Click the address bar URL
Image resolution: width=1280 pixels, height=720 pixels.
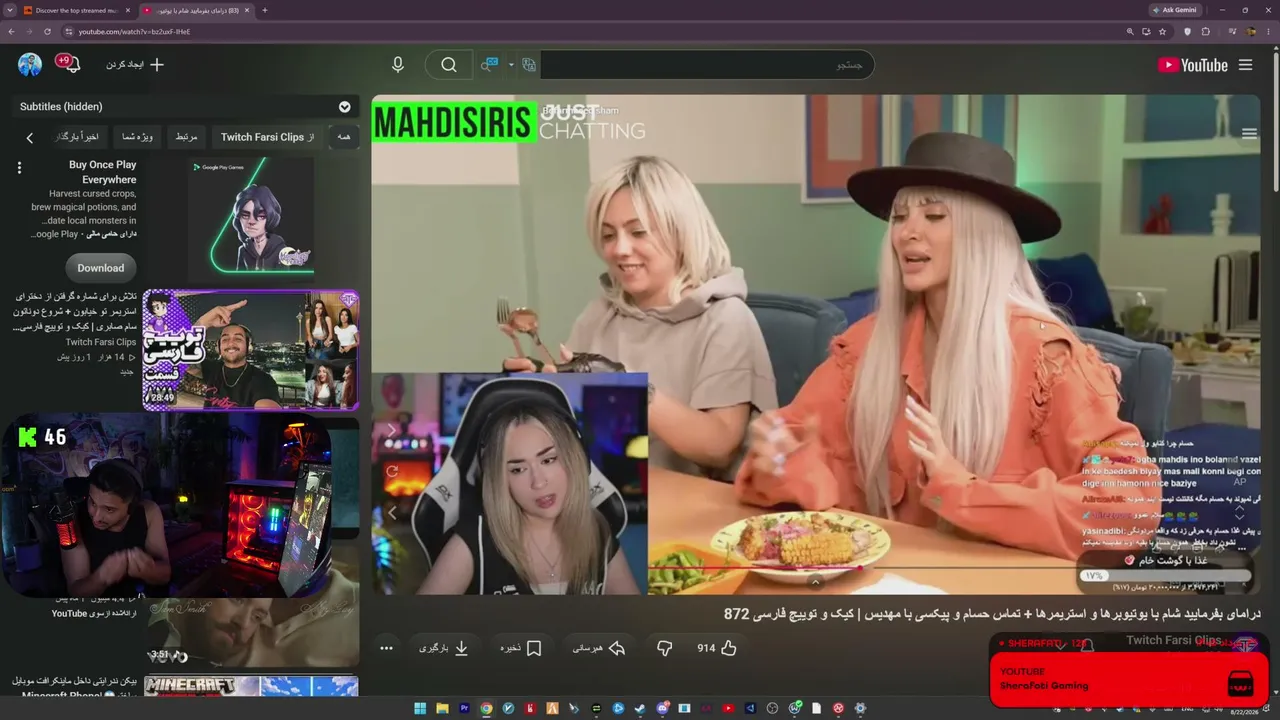134,31
